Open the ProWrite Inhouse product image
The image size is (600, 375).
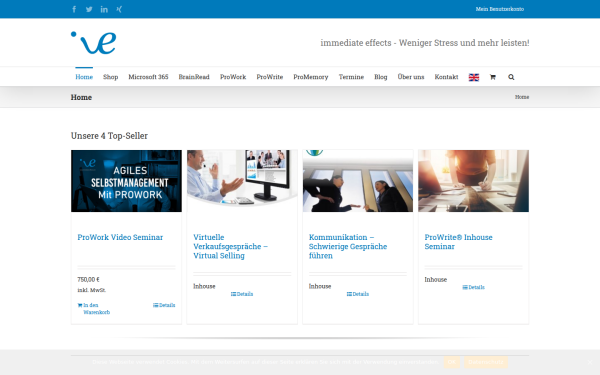[x=474, y=181]
